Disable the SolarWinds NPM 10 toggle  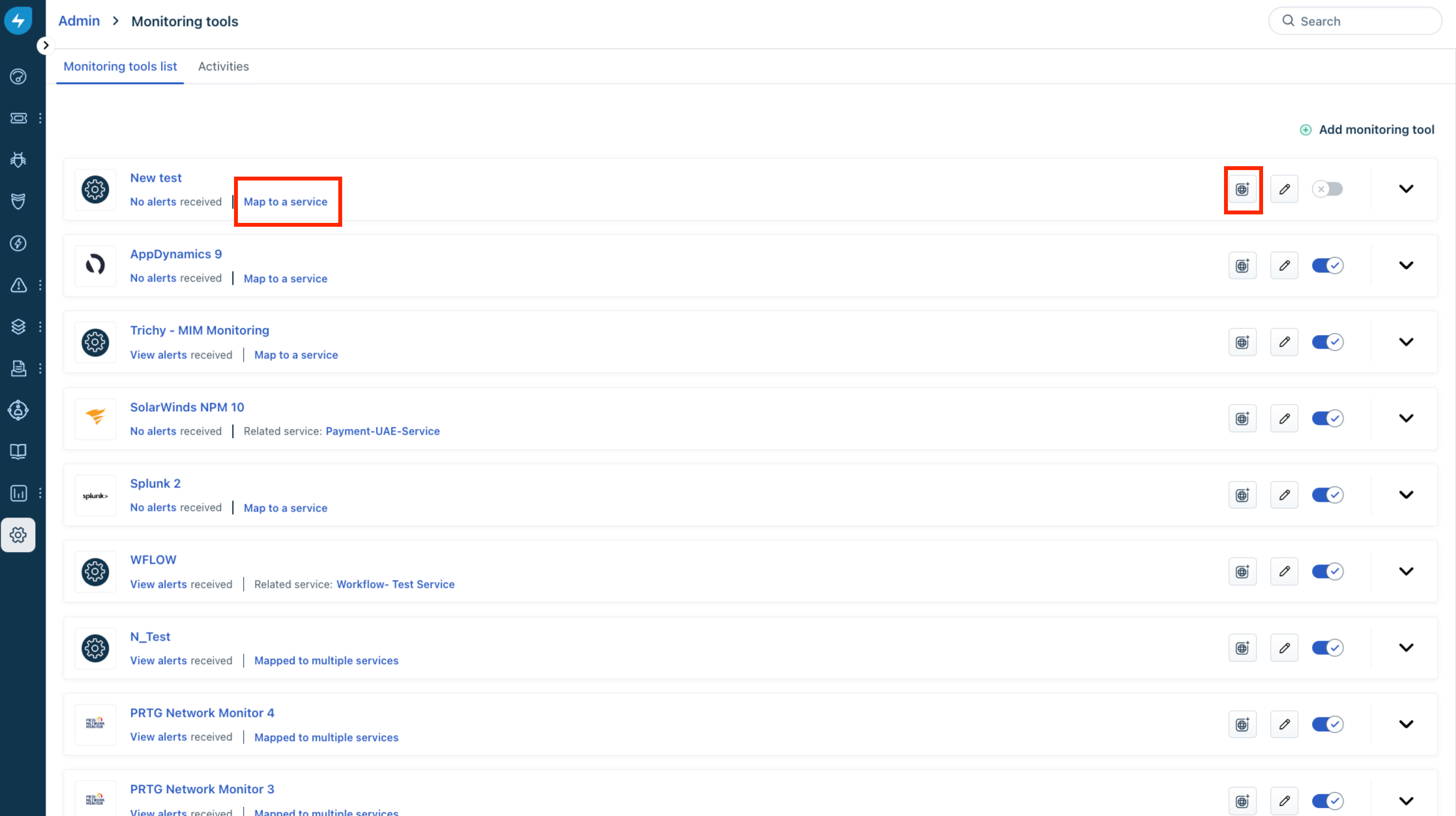pos(1327,418)
